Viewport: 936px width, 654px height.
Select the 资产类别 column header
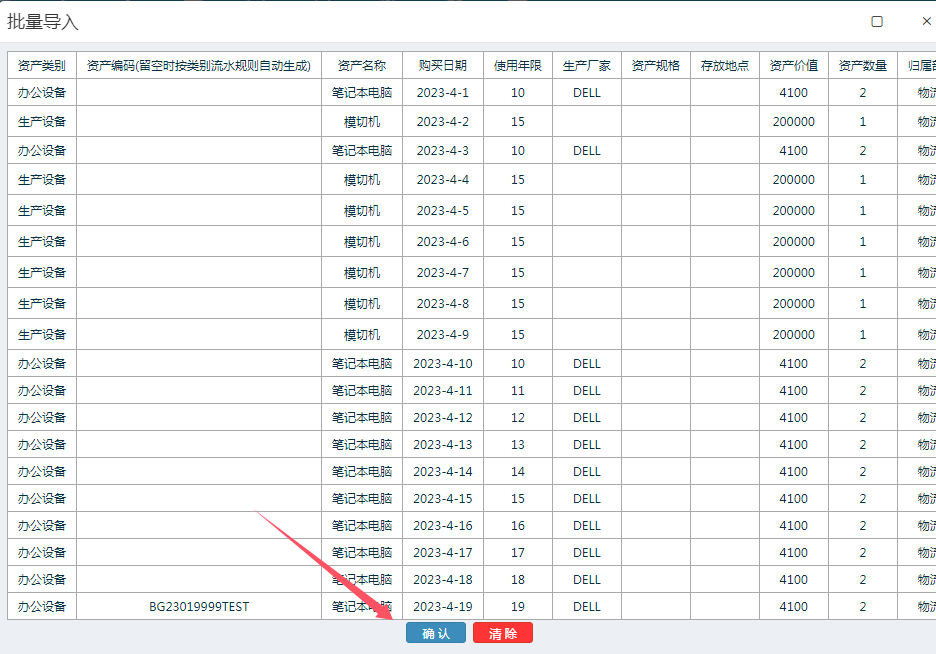(x=42, y=66)
